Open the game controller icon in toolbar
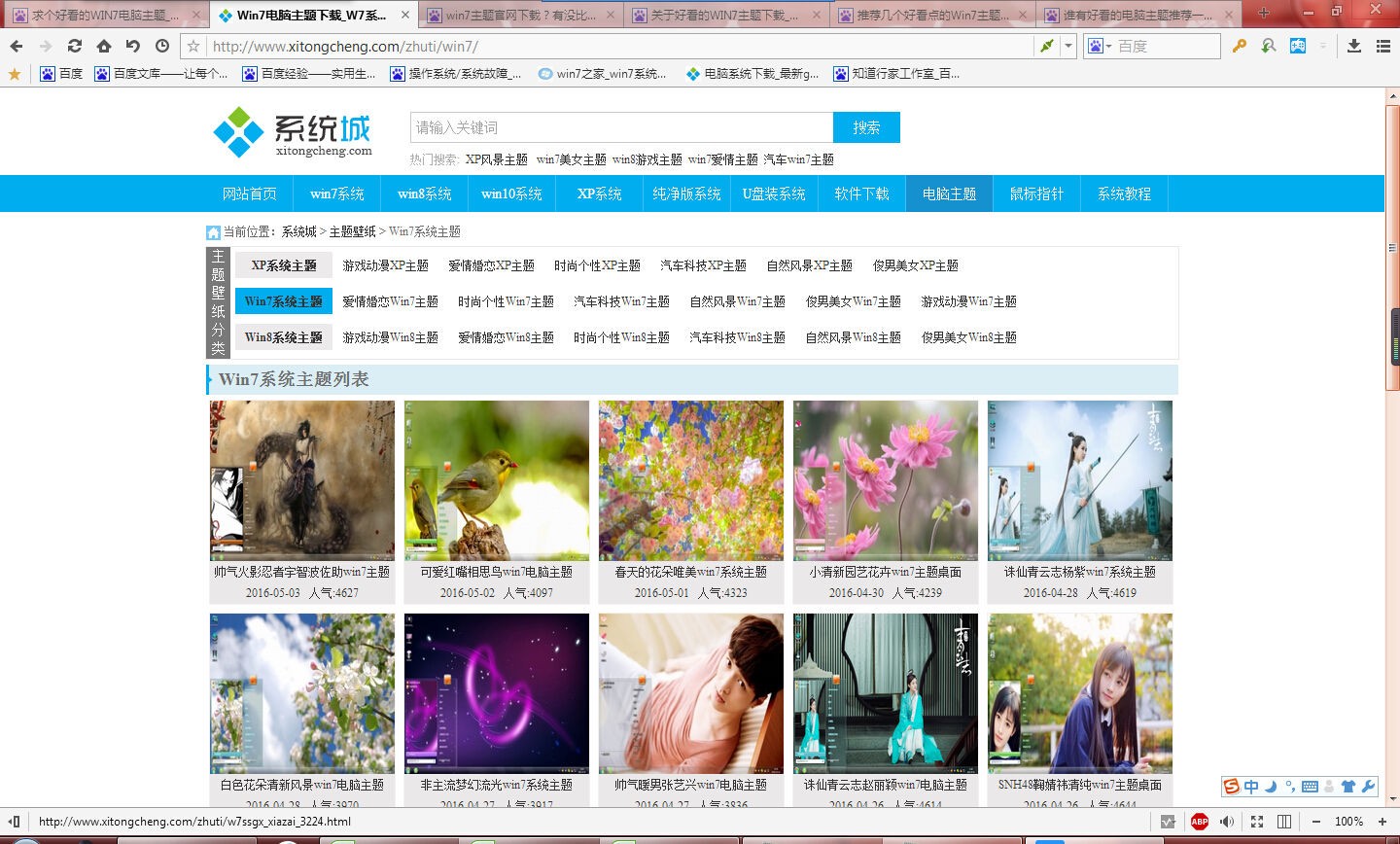The height and width of the screenshot is (844, 1400). click(x=1298, y=46)
